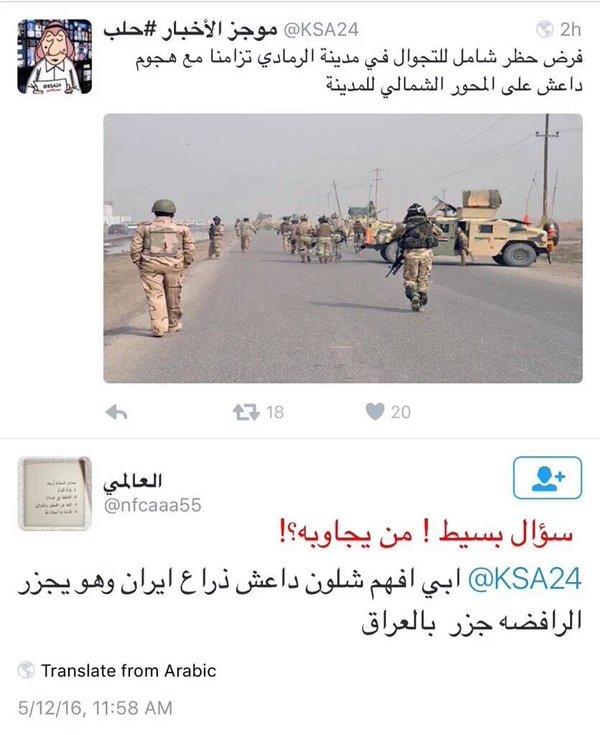Tap the globe icon beside 2h

click(545, 30)
